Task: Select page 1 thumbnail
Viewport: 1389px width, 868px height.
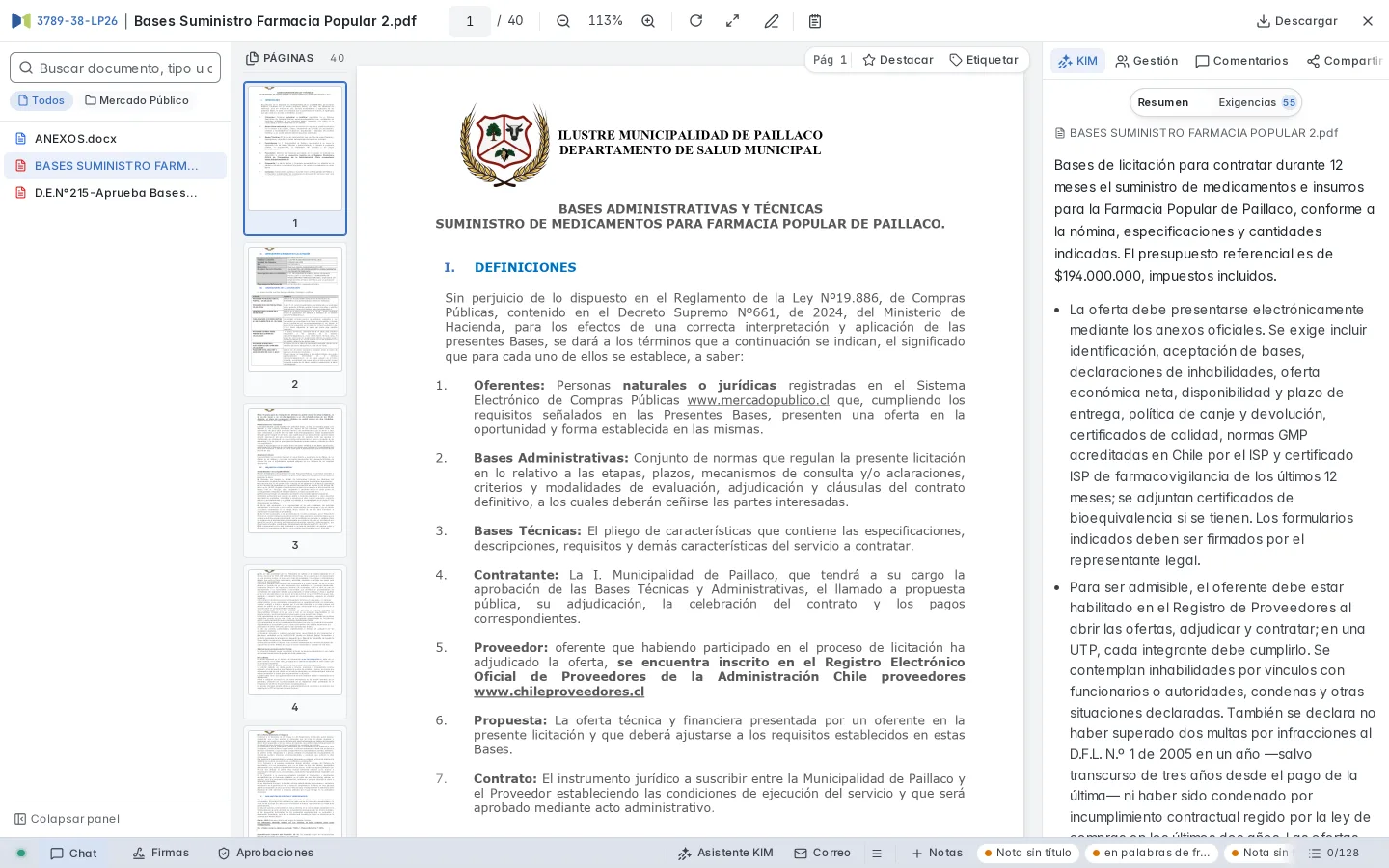Action: 295,158
